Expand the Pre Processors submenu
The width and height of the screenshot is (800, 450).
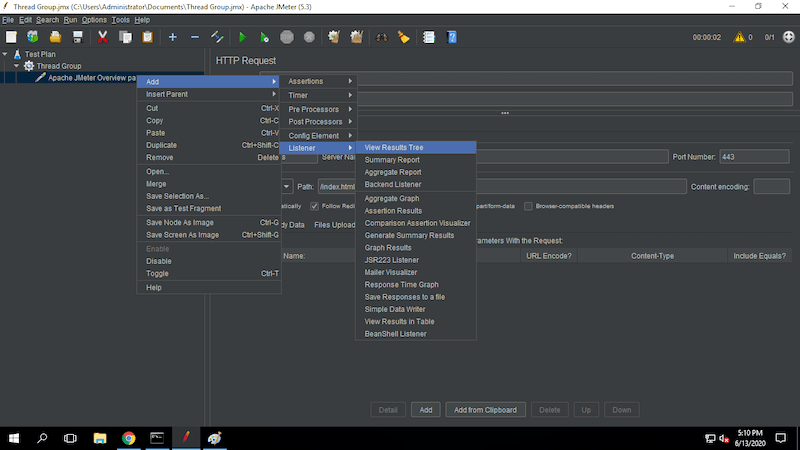(318, 109)
